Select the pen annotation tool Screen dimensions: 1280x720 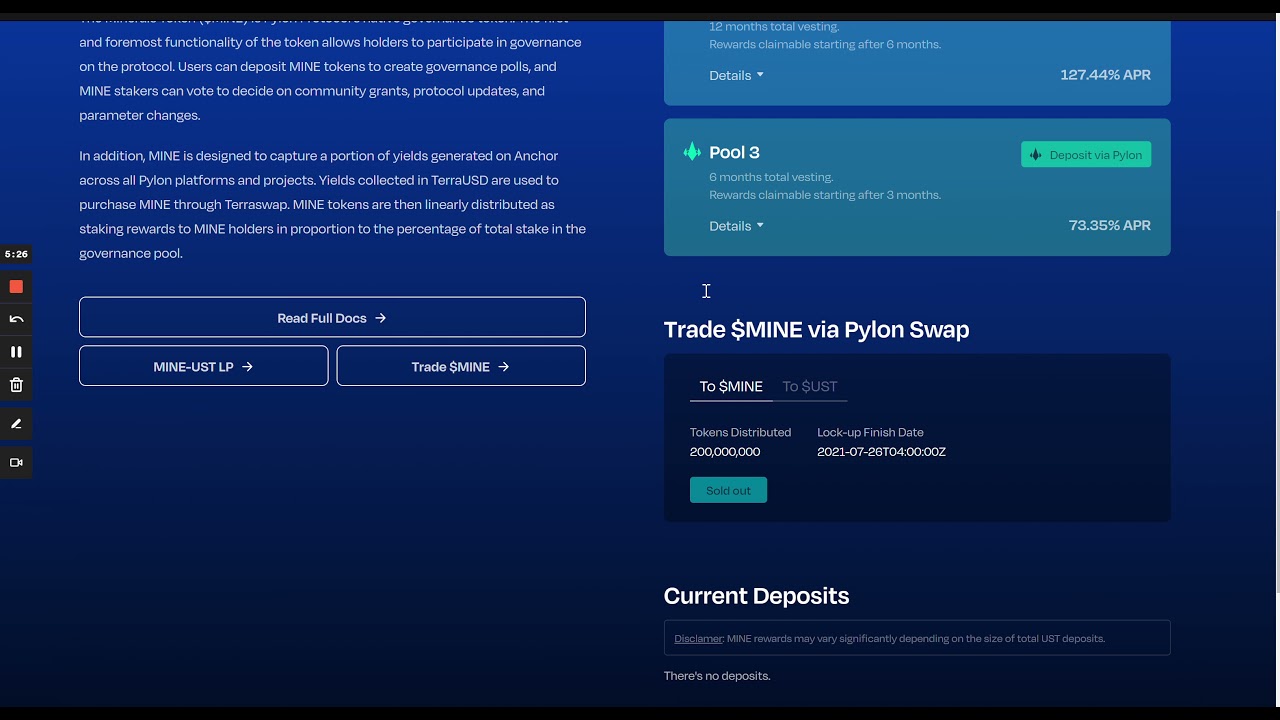pos(16,424)
